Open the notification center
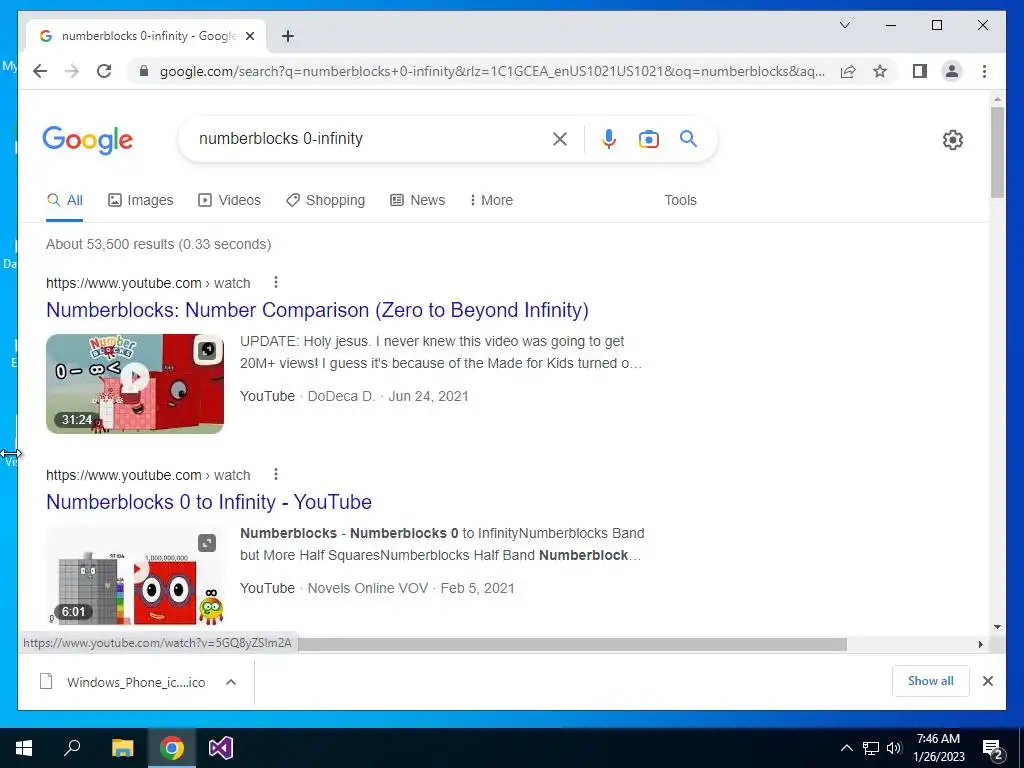The width and height of the screenshot is (1024, 768). click(993, 749)
